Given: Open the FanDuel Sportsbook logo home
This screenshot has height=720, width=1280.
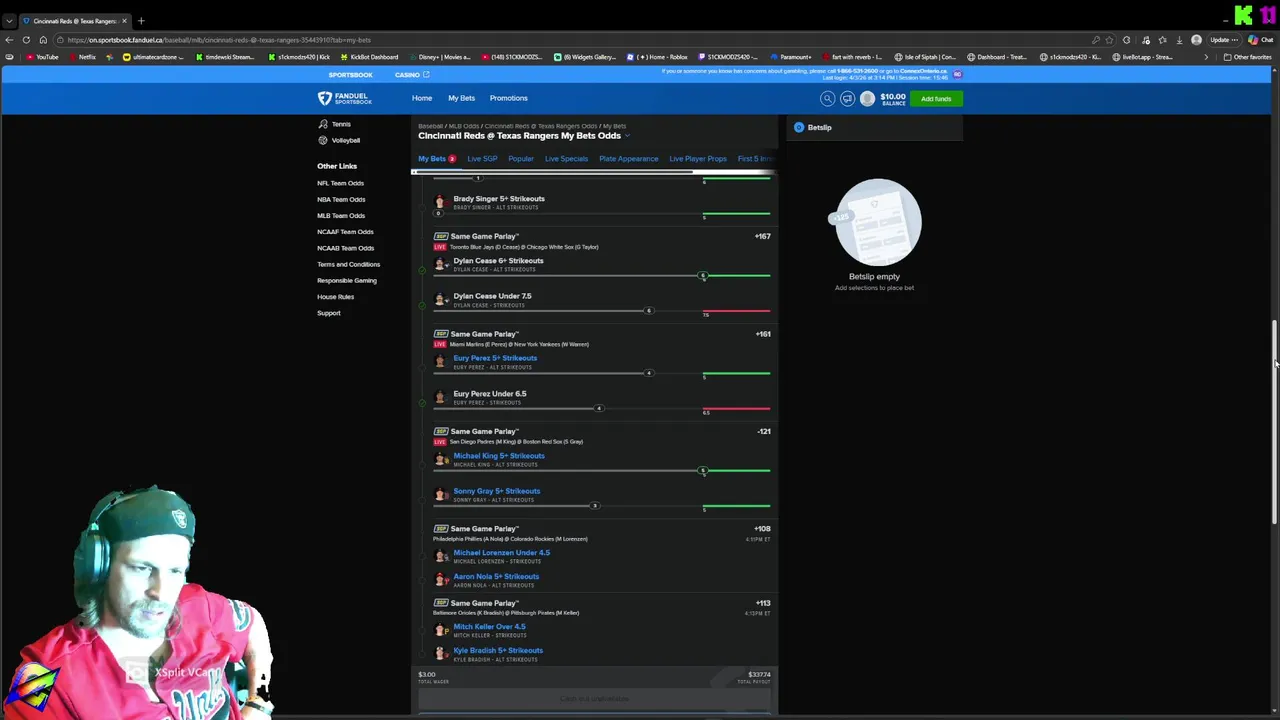Looking at the screenshot, I should point(345,98).
